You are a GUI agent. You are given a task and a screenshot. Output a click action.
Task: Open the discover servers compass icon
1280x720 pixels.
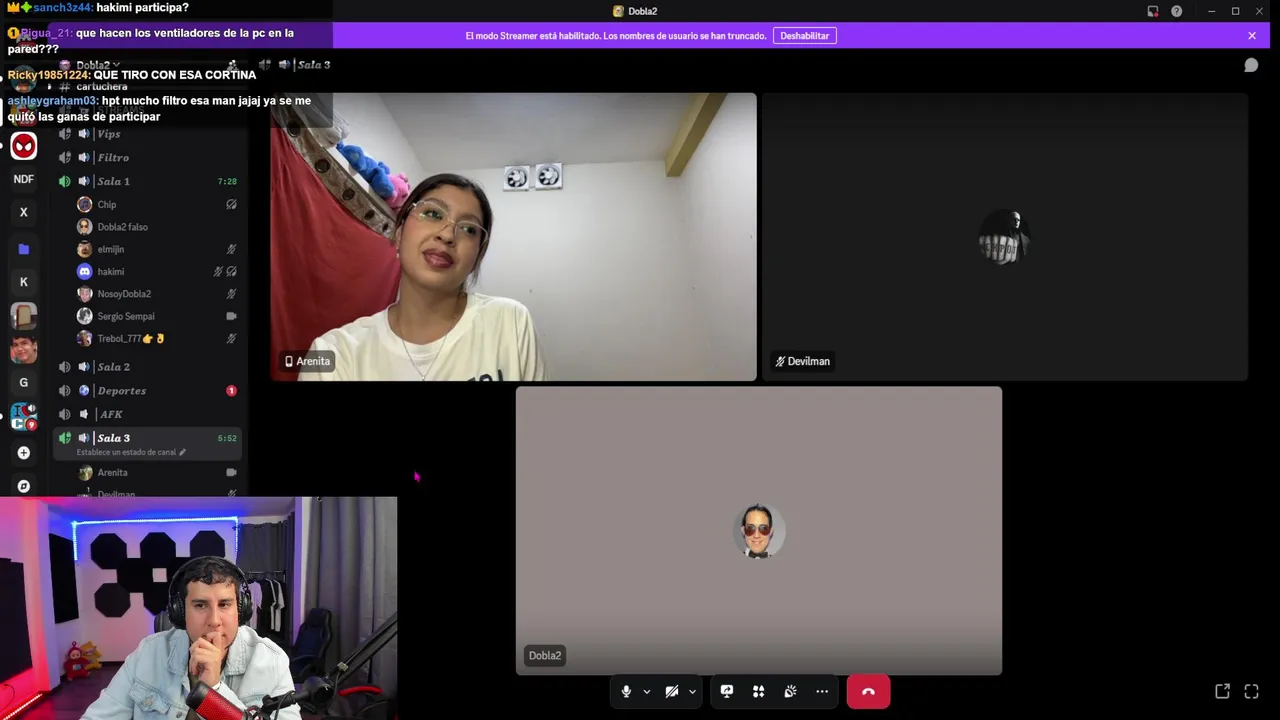(x=24, y=486)
